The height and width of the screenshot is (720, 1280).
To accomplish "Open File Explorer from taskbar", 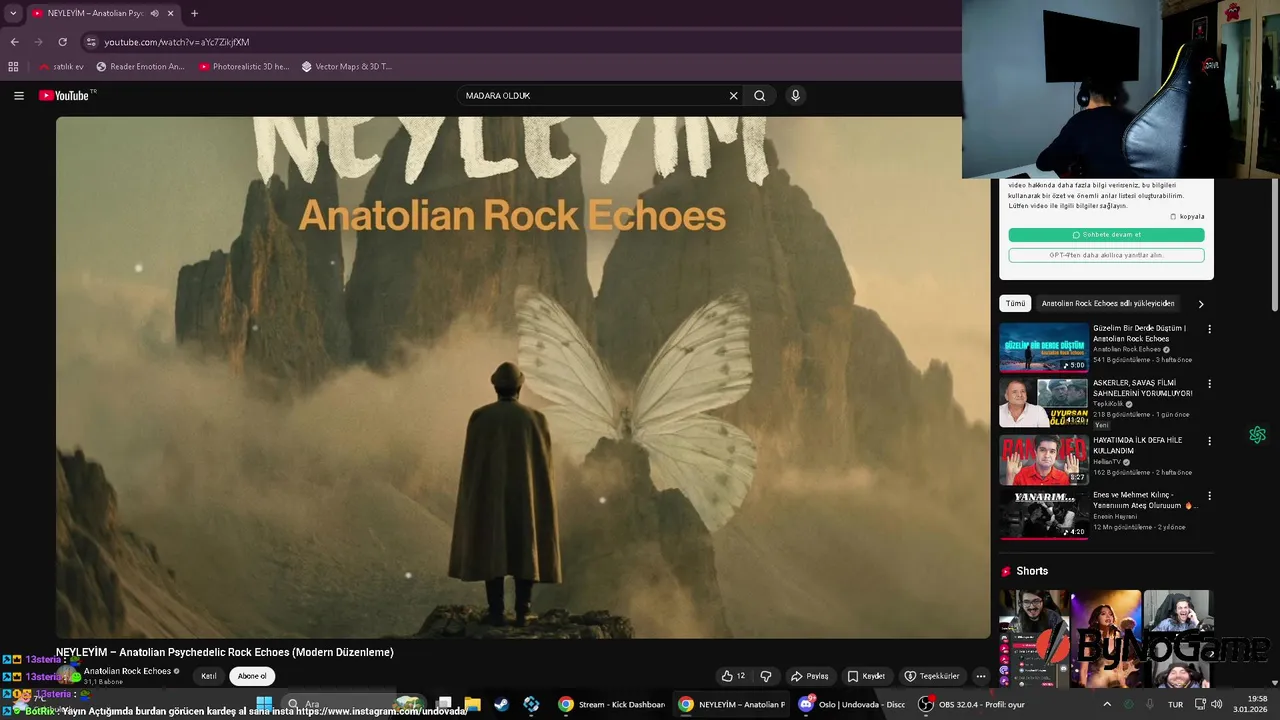I will (x=472, y=704).
